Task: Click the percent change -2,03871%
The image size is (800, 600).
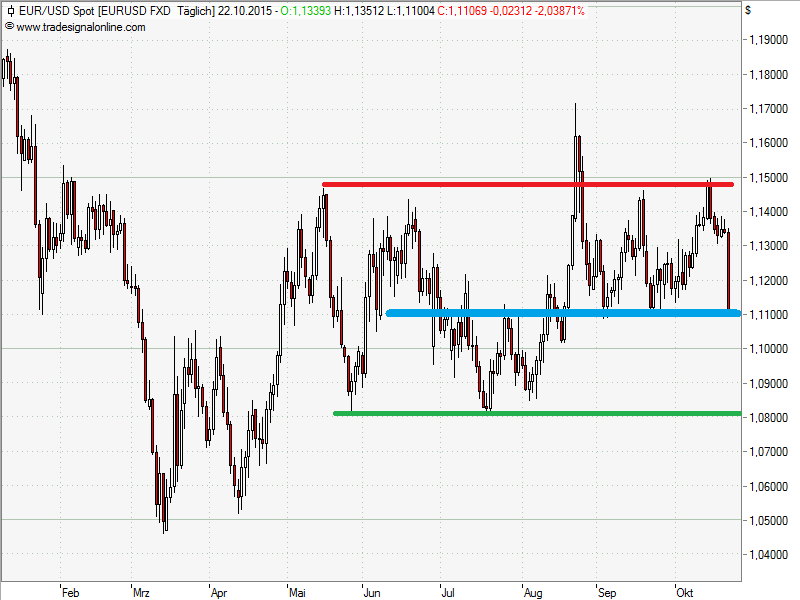Action: (560, 11)
